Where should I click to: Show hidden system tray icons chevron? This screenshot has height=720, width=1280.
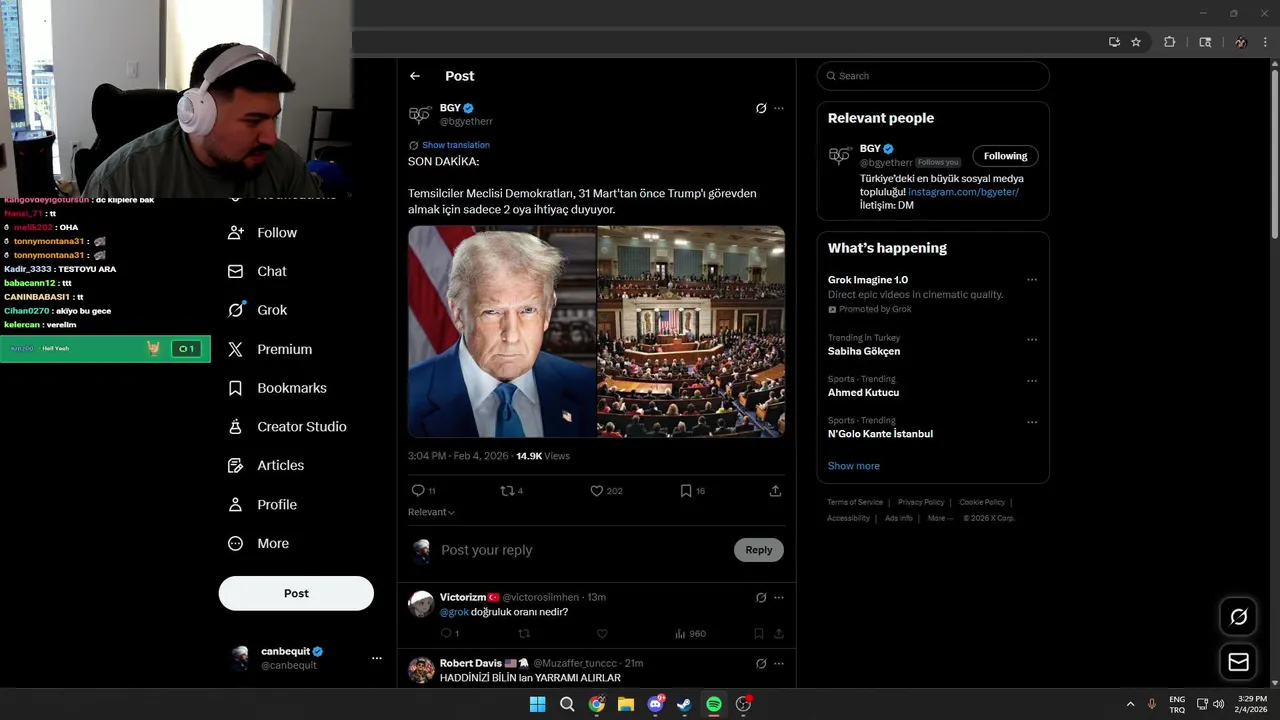[1131, 704]
